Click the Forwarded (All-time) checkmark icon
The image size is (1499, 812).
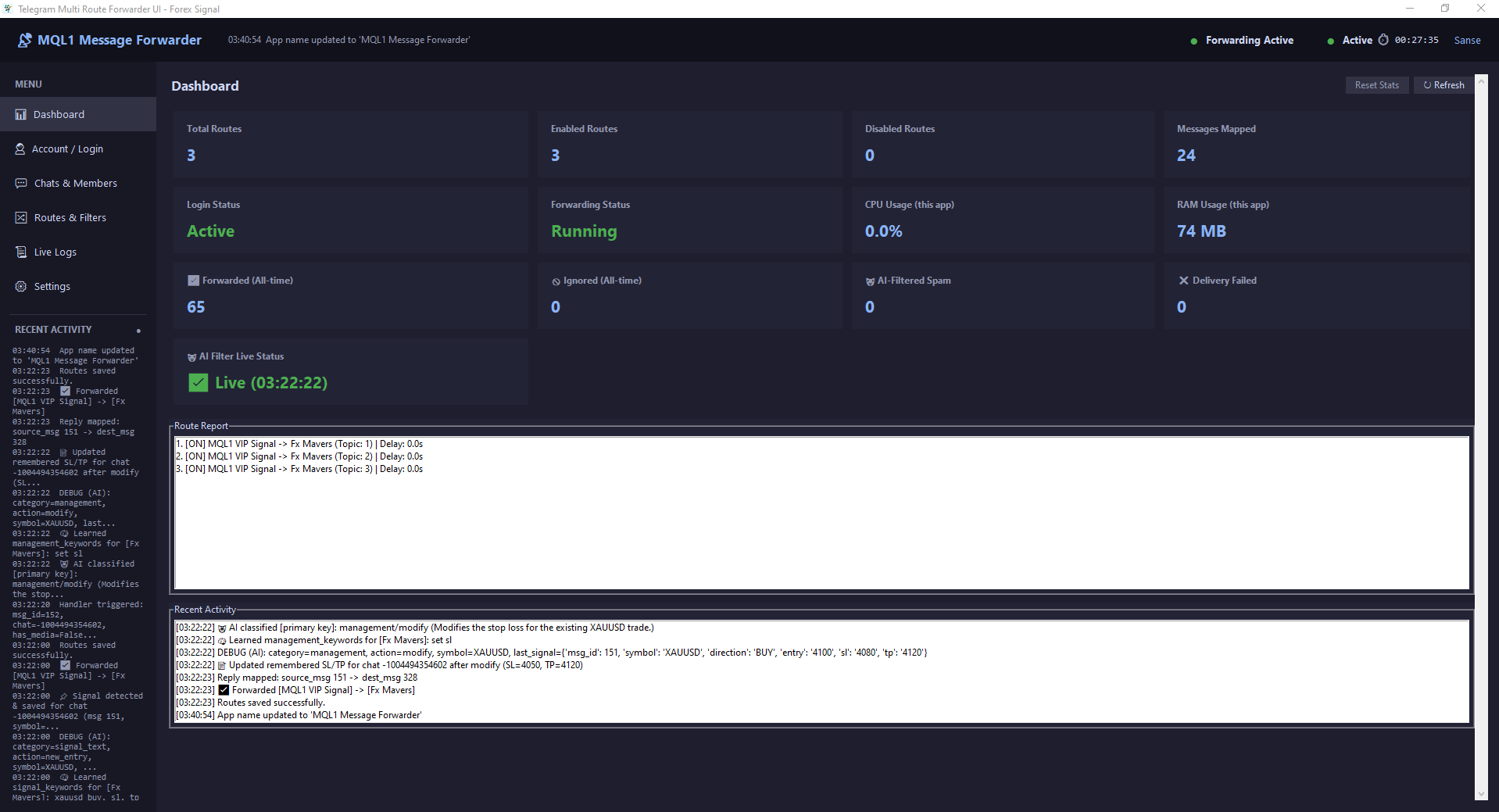pyautogui.click(x=193, y=281)
